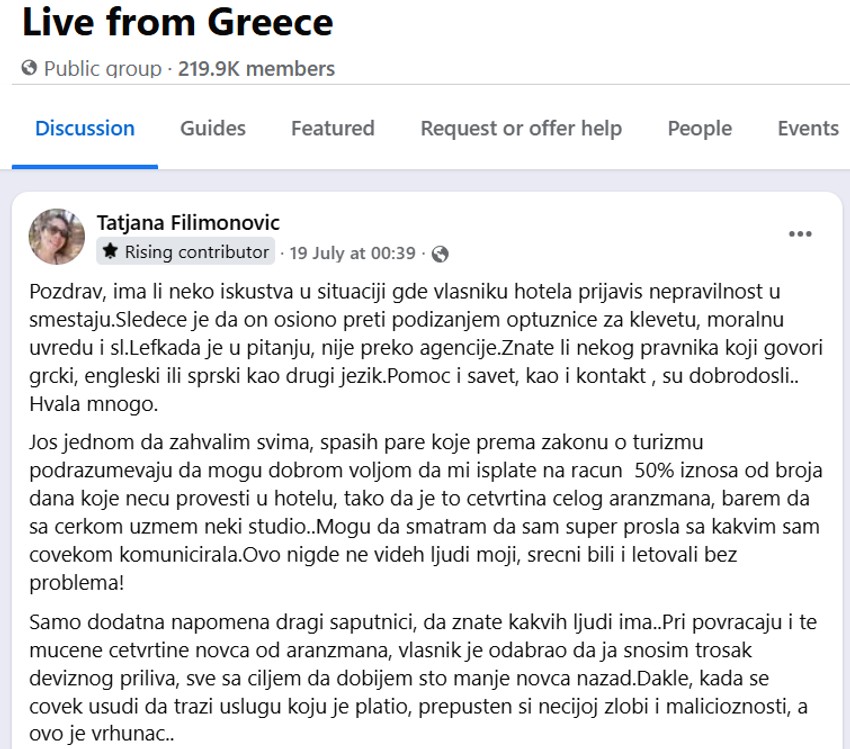Open the Guides tab
Image resolution: width=850 pixels, height=749 pixels.
click(213, 128)
